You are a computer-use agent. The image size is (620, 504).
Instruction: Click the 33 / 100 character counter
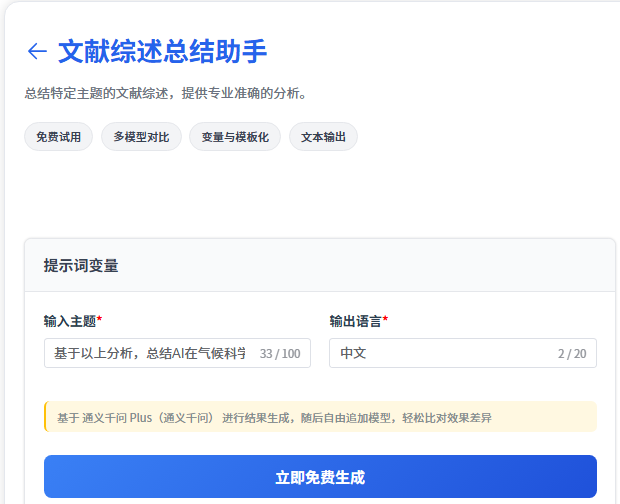point(280,354)
